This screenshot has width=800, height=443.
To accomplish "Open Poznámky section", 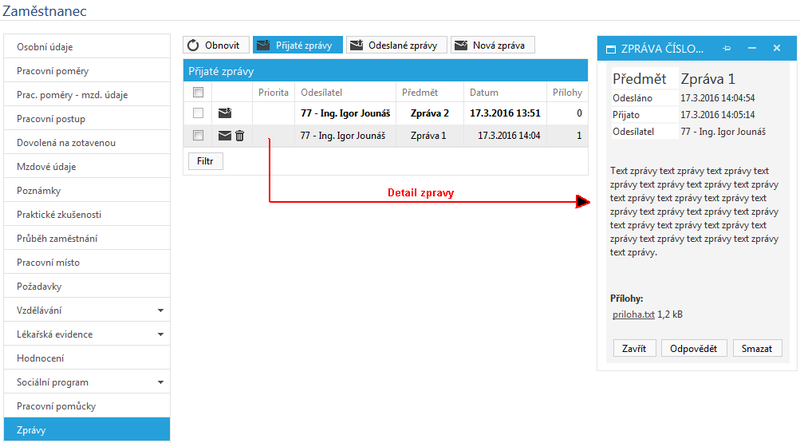I will point(87,191).
